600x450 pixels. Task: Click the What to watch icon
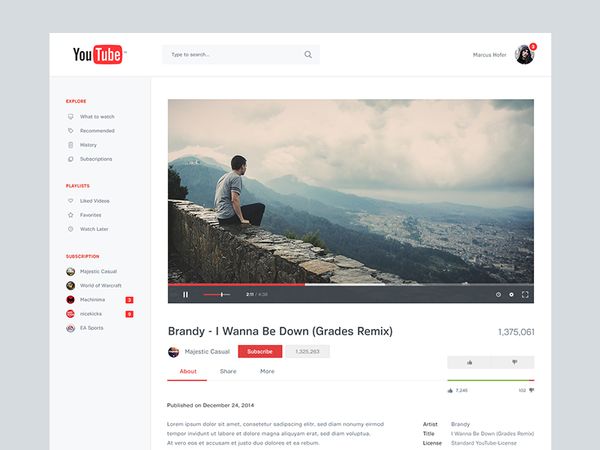pyautogui.click(x=70, y=116)
